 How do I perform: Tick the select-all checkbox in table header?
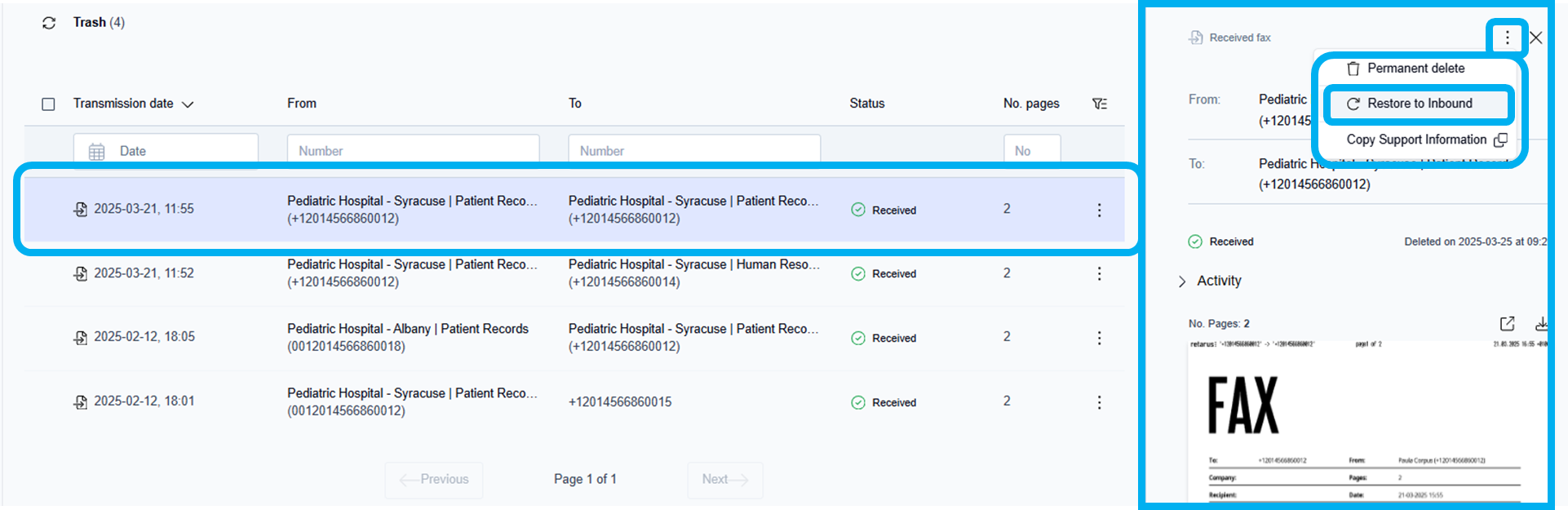(x=48, y=104)
